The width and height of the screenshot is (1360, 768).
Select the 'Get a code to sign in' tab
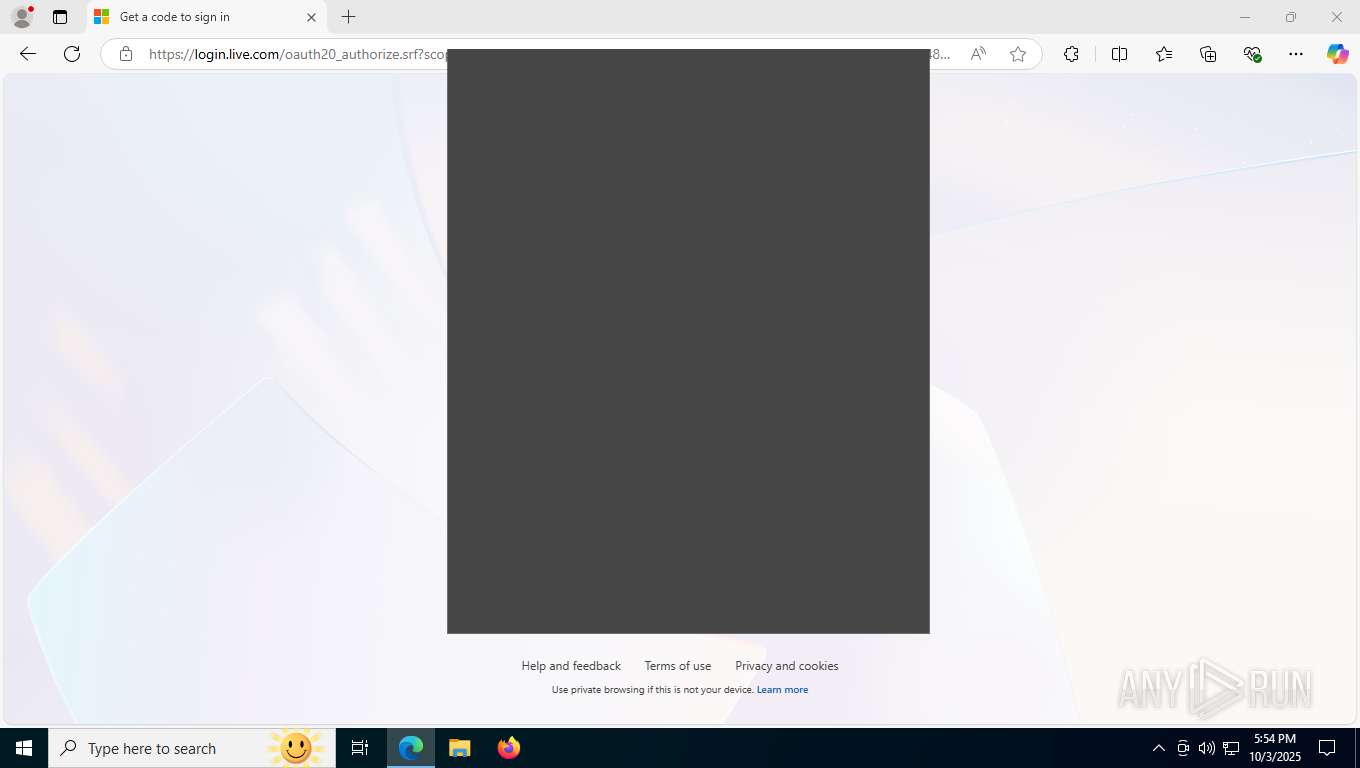[205, 17]
